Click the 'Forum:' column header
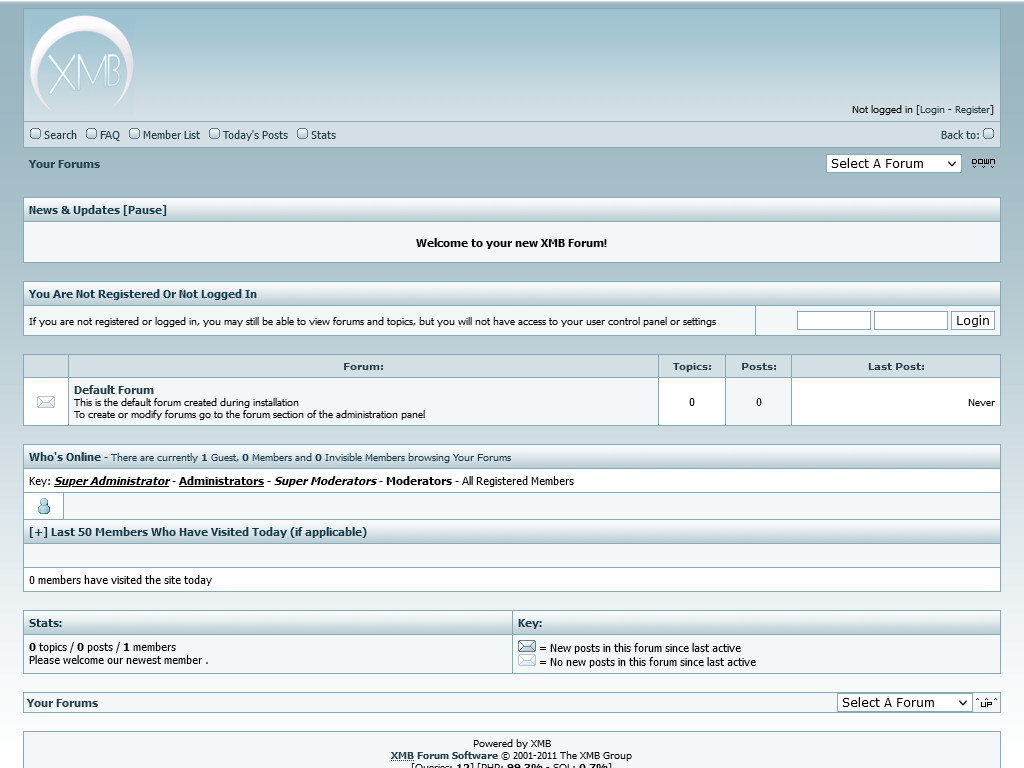 coord(363,366)
